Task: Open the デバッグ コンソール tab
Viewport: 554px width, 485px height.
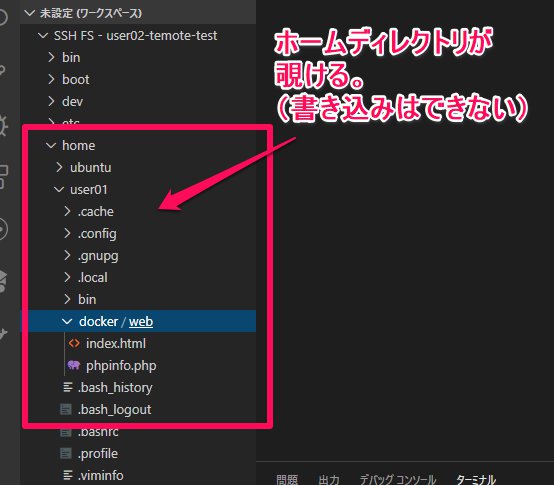Action: click(x=397, y=479)
